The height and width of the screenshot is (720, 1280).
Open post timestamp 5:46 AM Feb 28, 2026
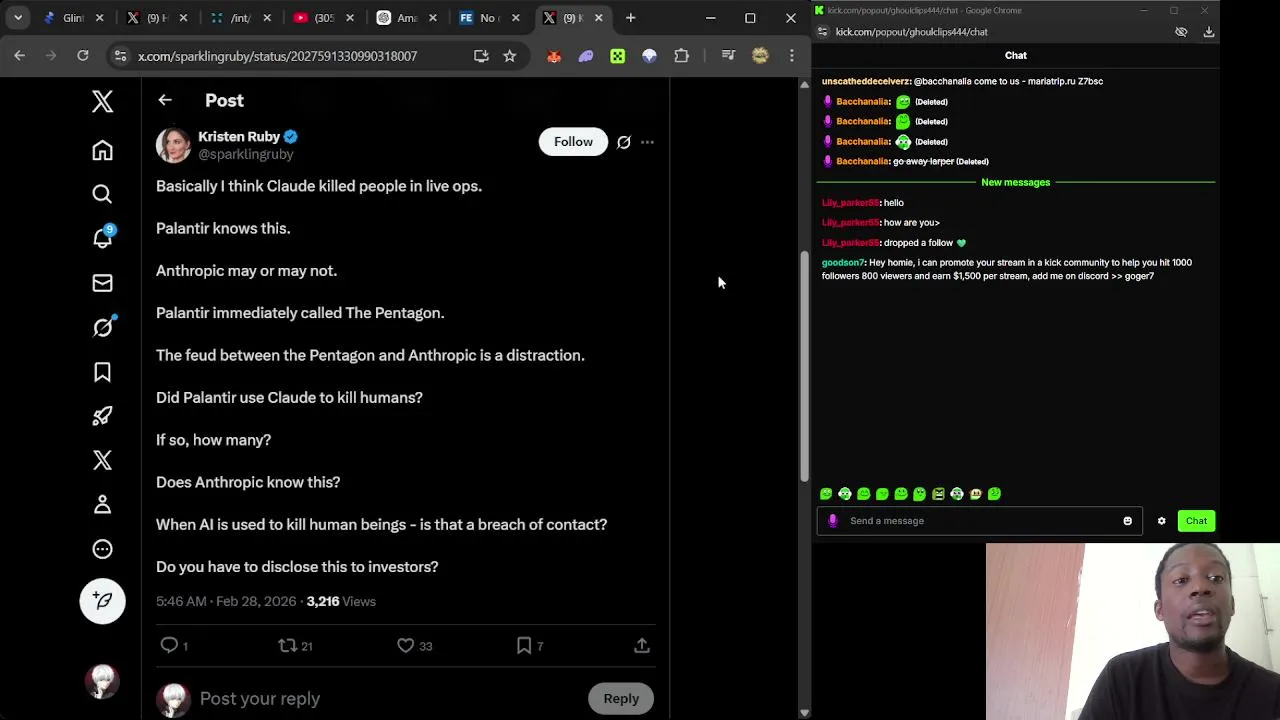[x=226, y=601]
